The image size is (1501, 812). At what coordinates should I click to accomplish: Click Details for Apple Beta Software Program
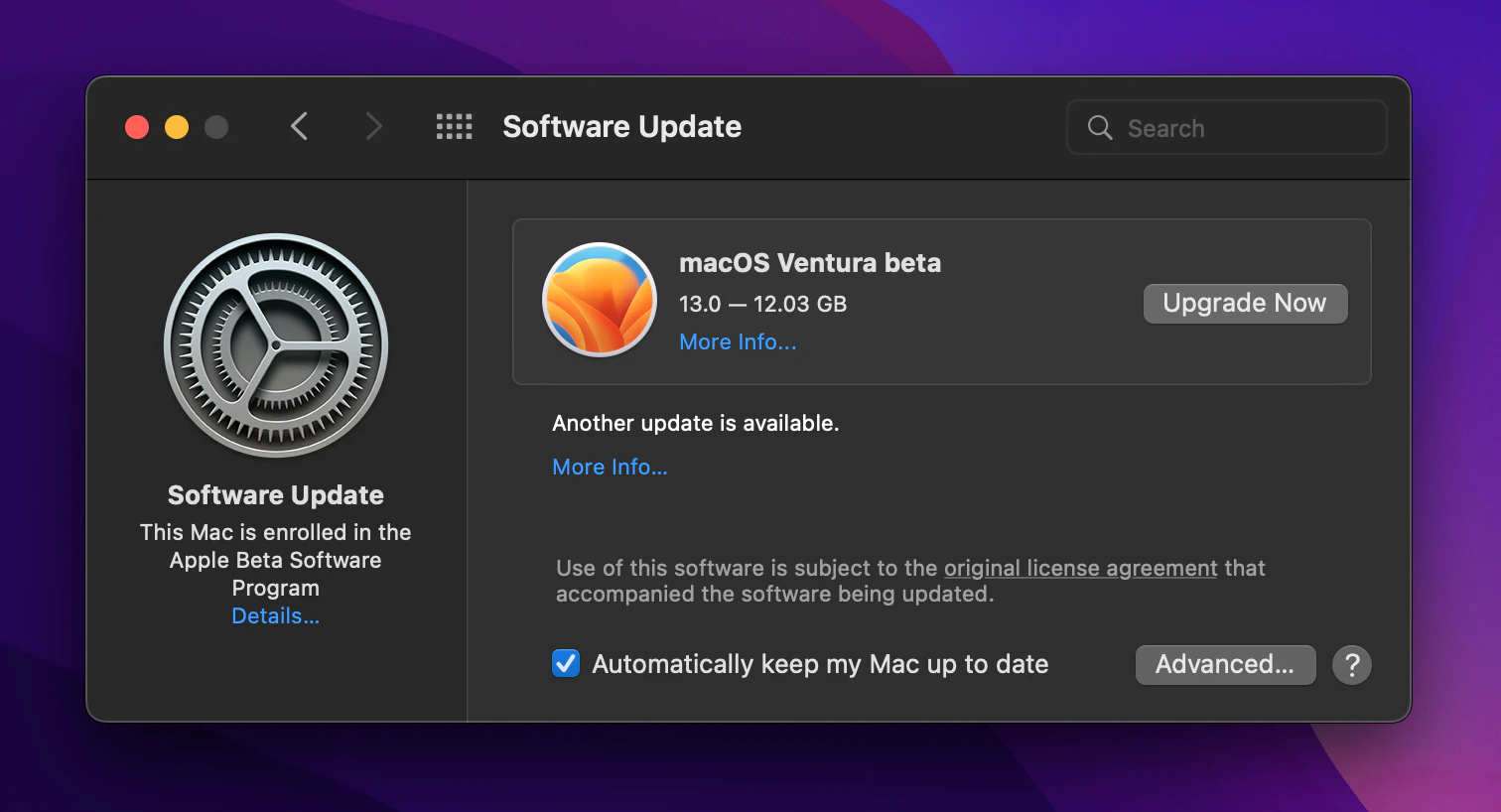tap(275, 615)
